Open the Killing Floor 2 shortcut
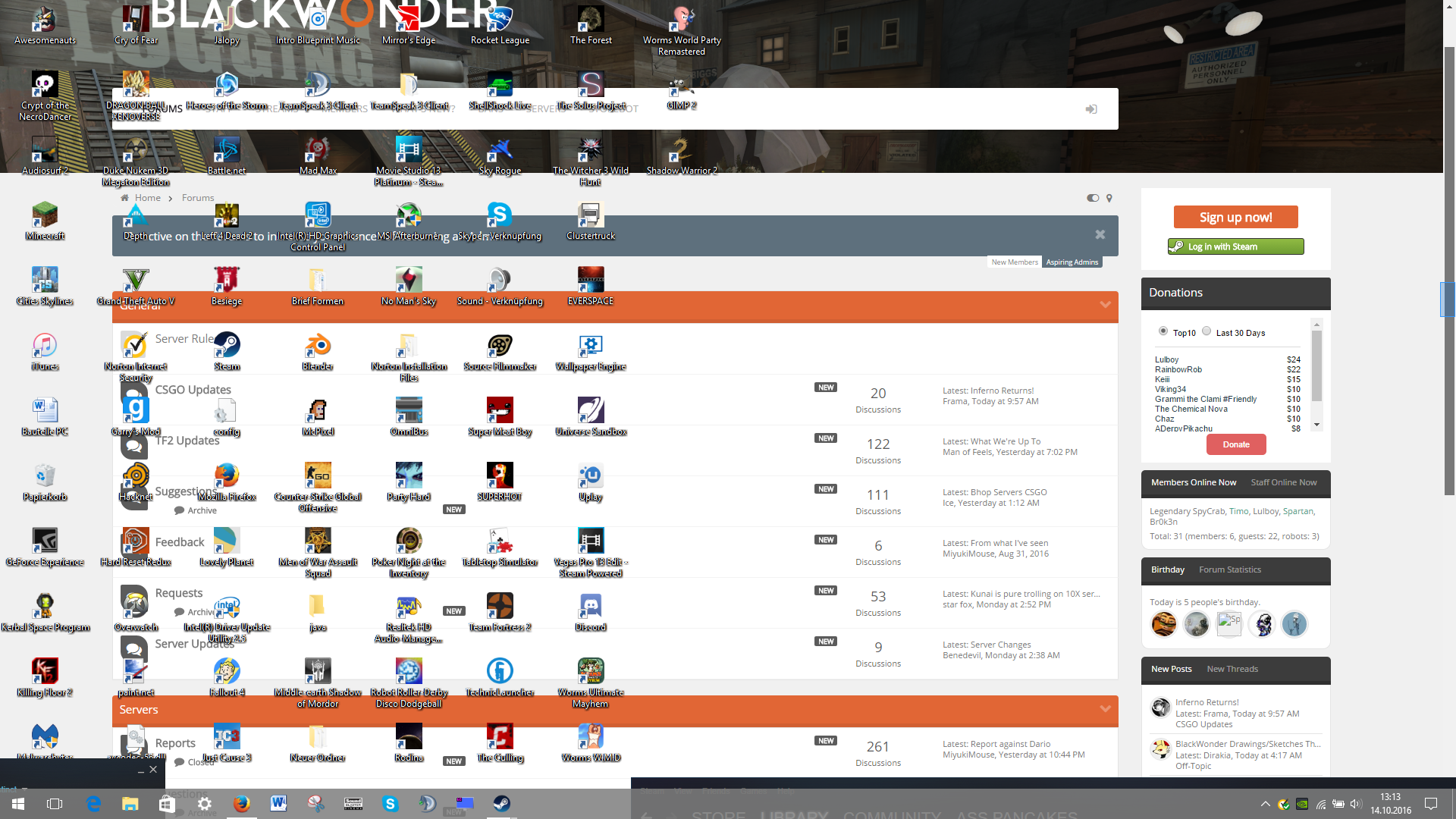 coord(45,677)
